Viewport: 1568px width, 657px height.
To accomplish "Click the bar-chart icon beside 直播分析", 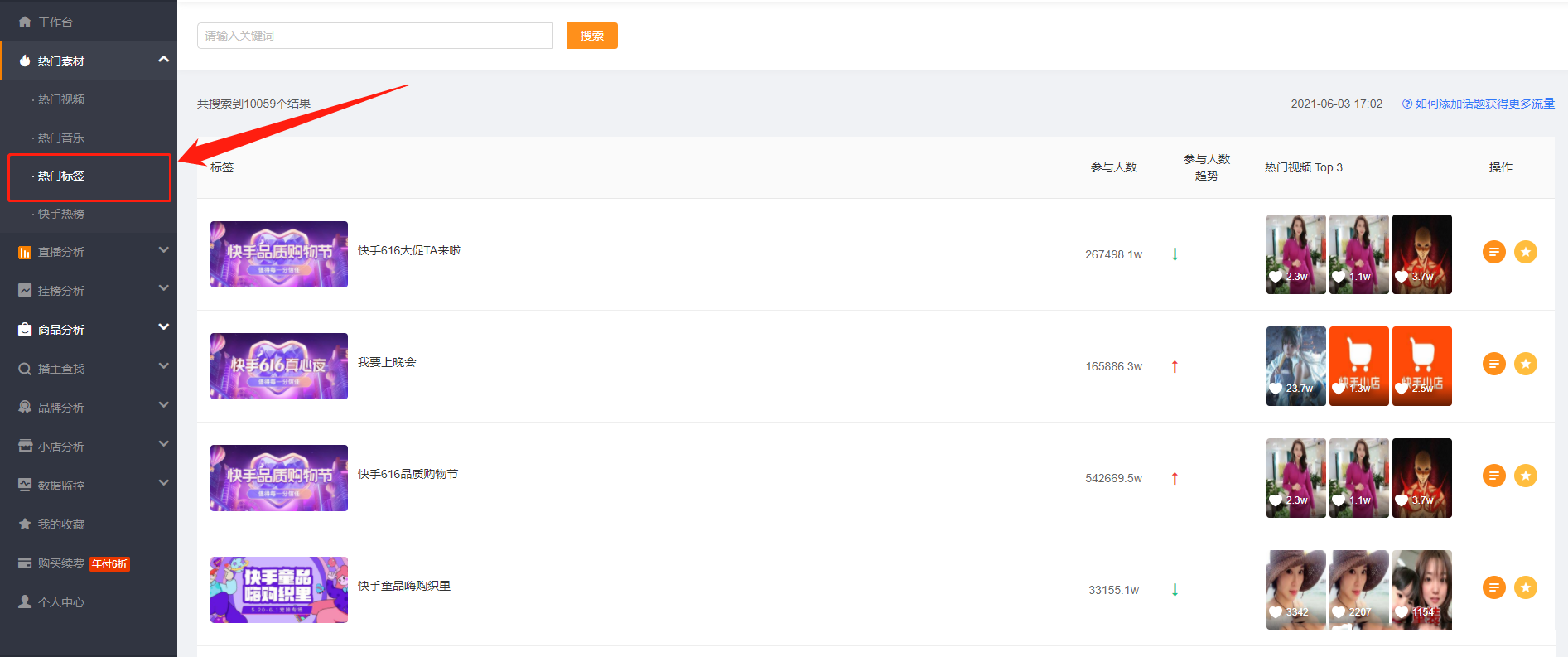I will pyautogui.click(x=25, y=252).
